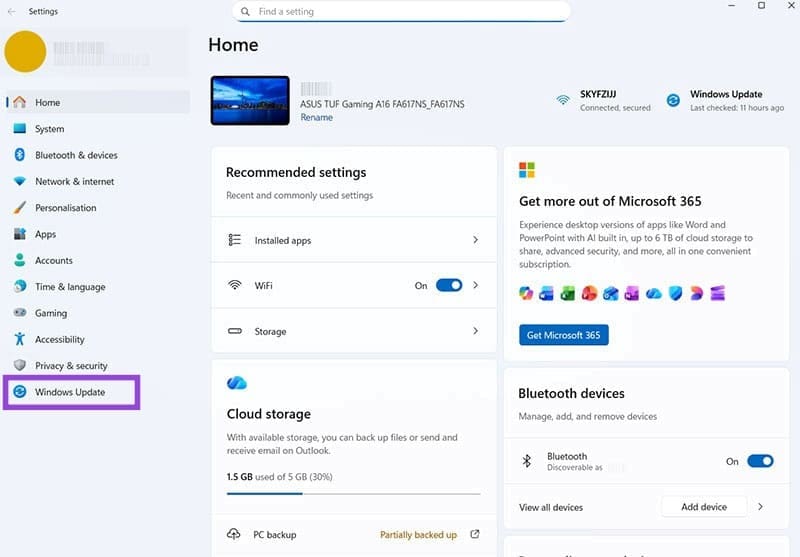Open System settings page
The height and width of the screenshot is (557, 800).
click(x=98, y=129)
